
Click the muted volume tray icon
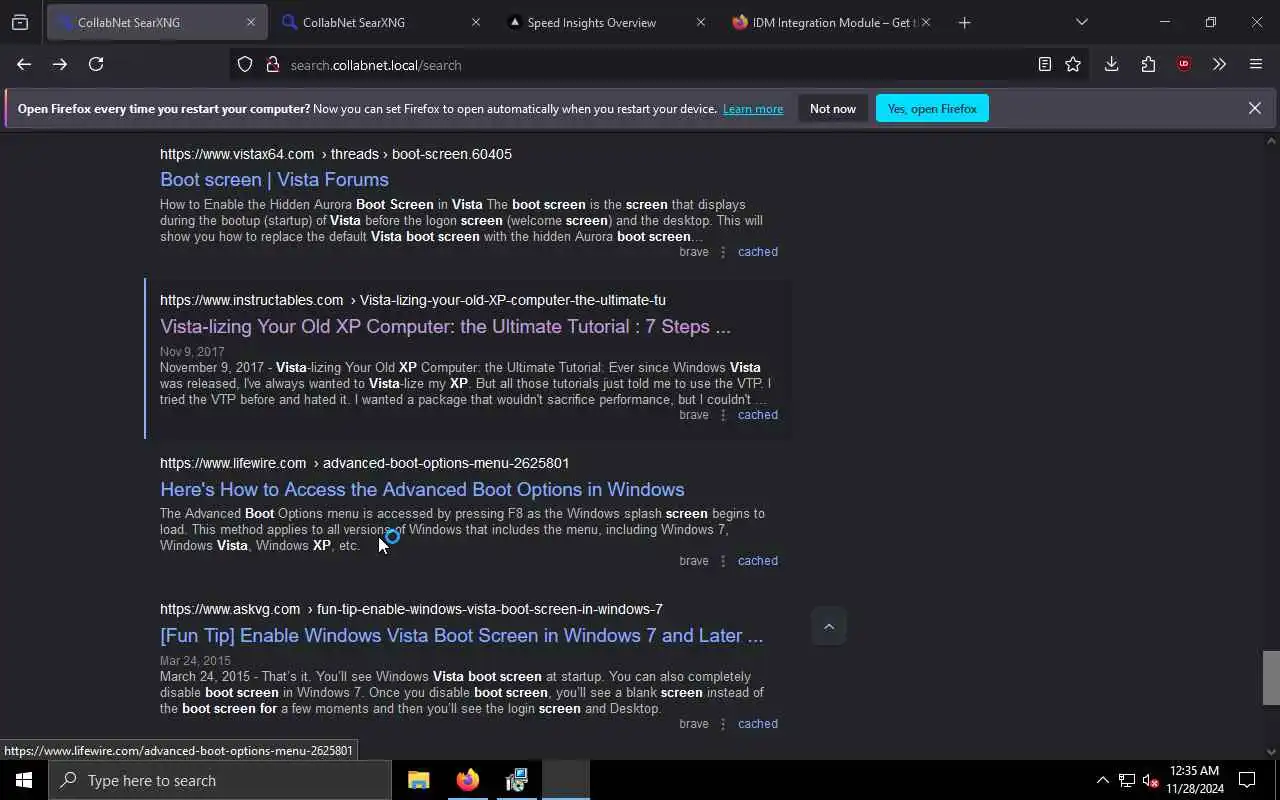click(1150, 780)
